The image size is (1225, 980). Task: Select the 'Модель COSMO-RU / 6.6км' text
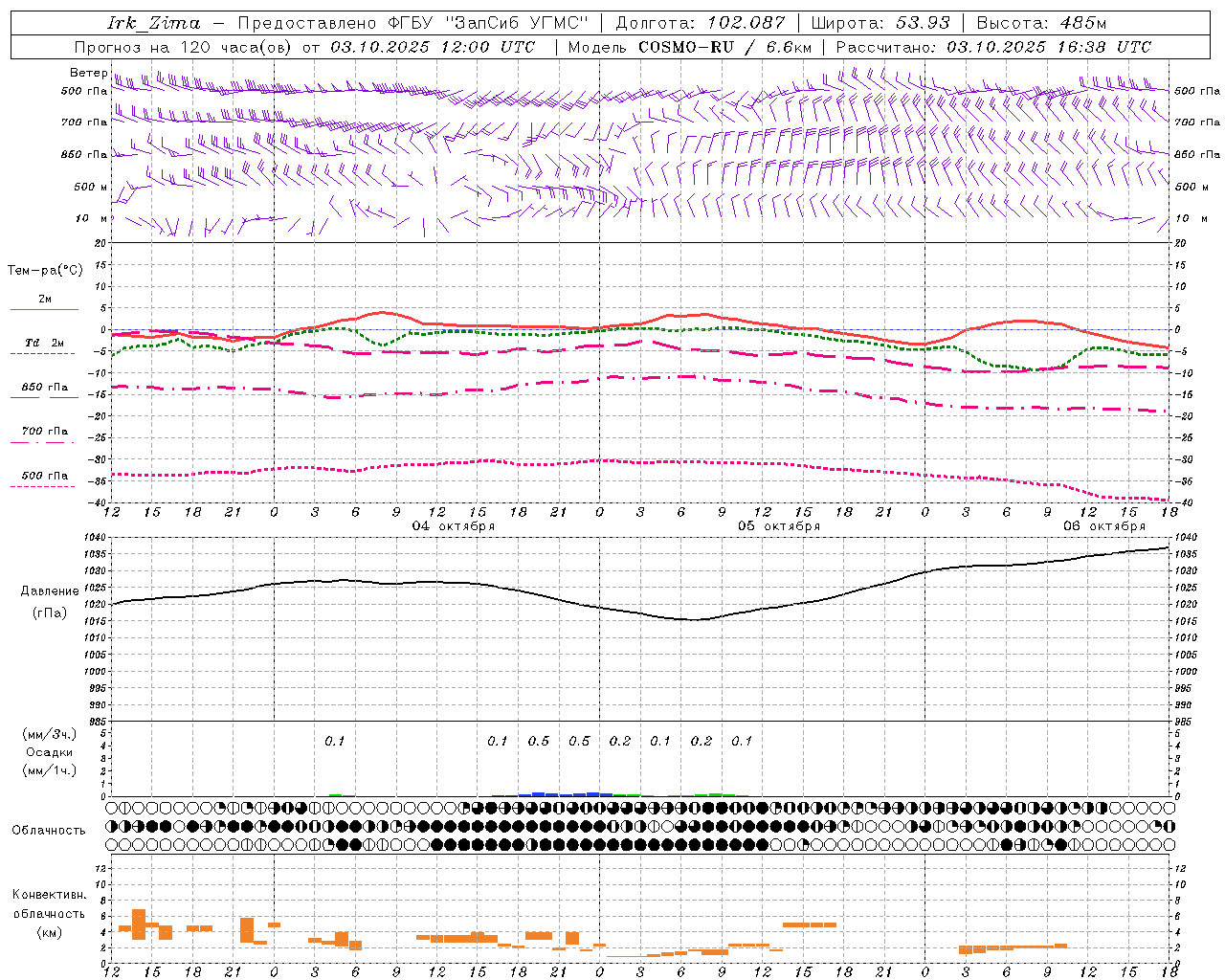pyautogui.click(x=689, y=47)
